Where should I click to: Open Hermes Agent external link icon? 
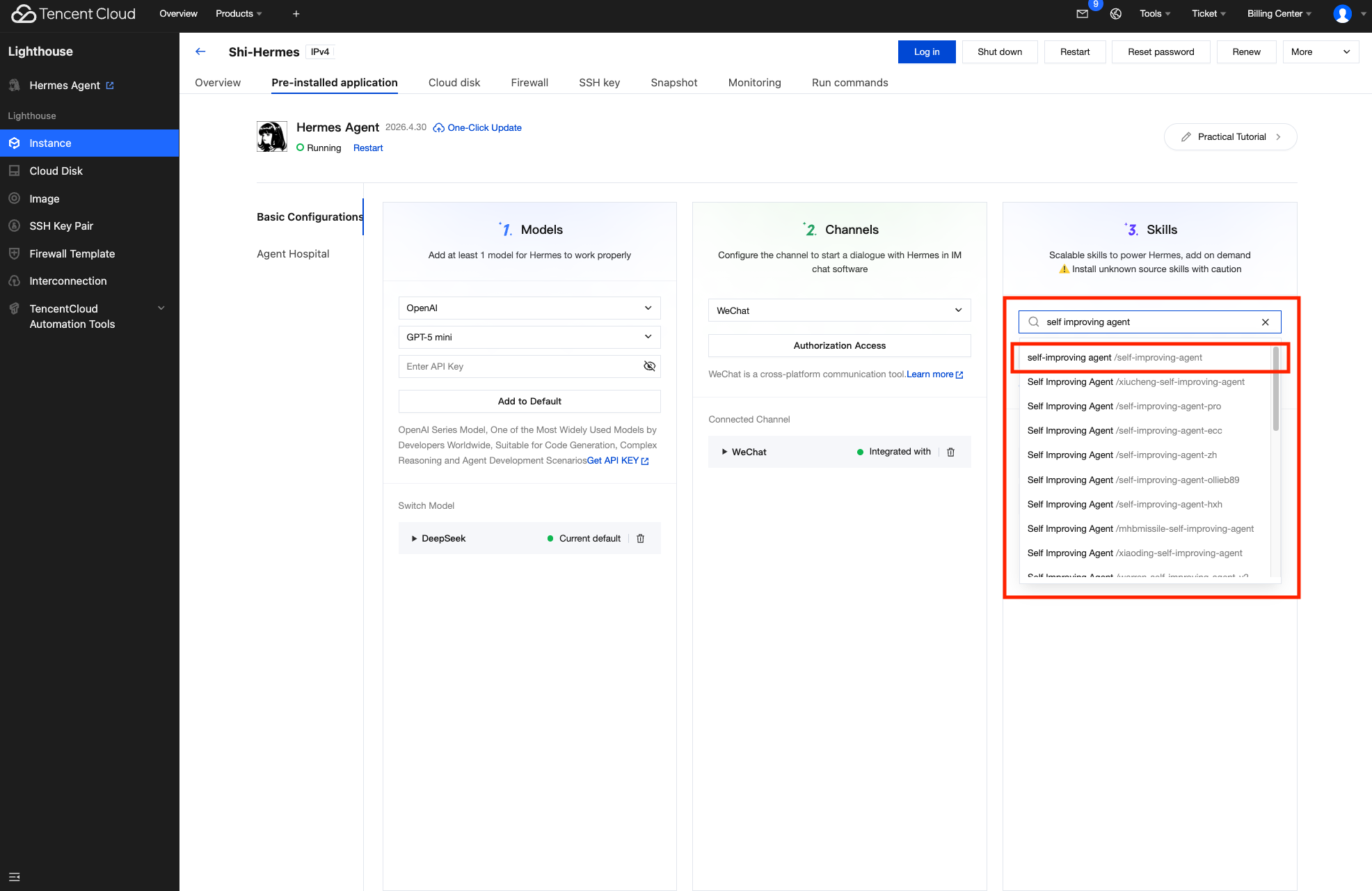[110, 86]
